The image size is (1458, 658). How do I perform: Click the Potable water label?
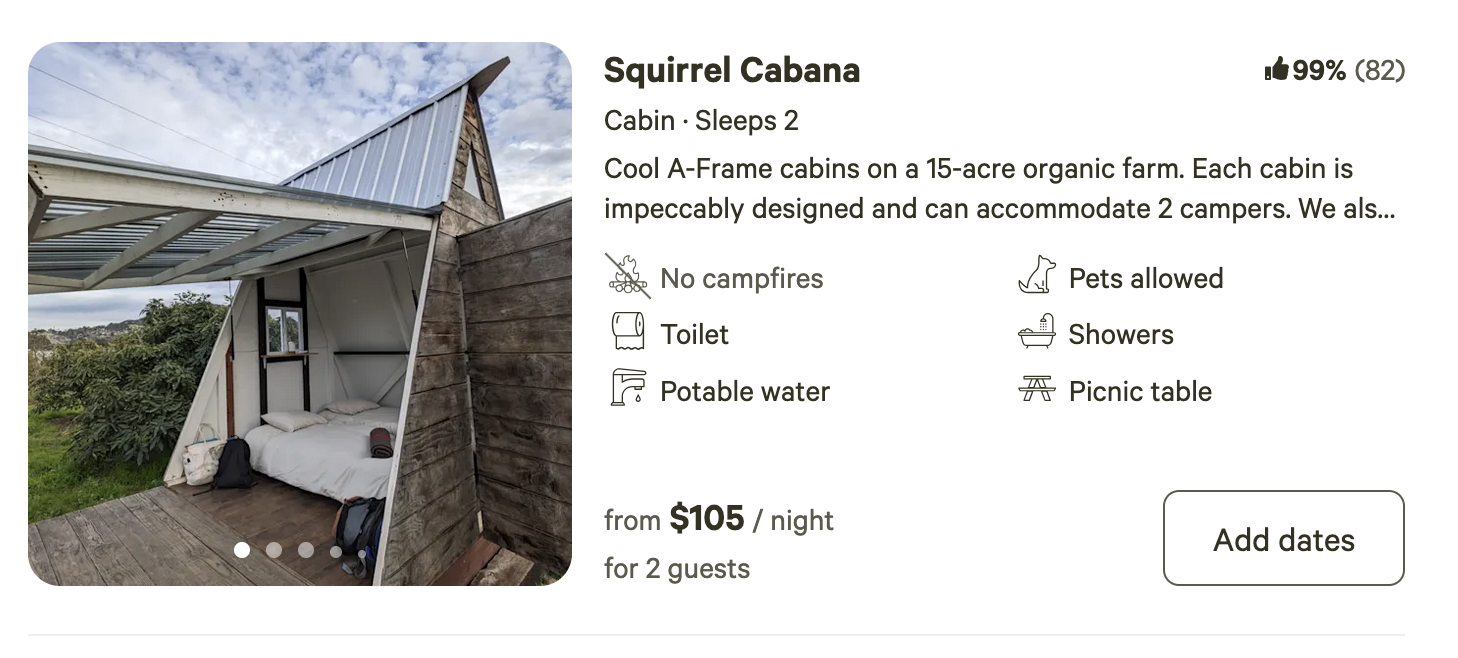click(x=744, y=391)
